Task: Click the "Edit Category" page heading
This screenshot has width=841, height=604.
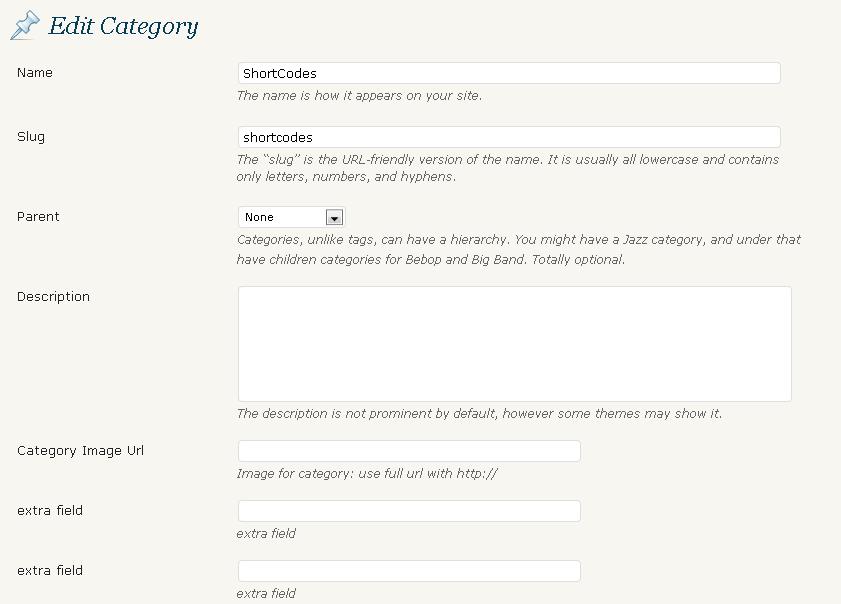Action: 123,26
